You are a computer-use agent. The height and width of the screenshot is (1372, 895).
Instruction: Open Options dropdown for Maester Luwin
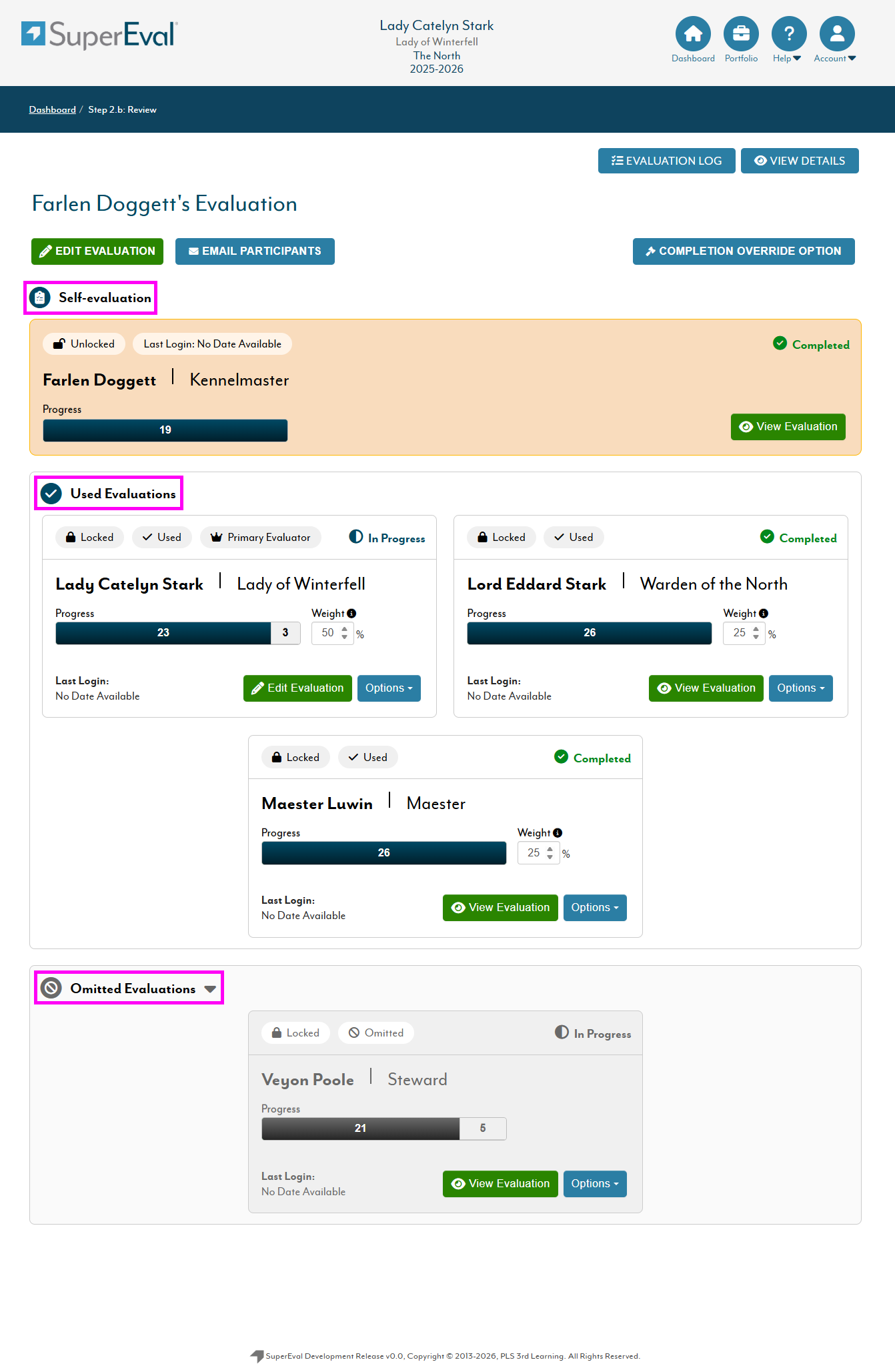pyautogui.click(x=595, y=908)
